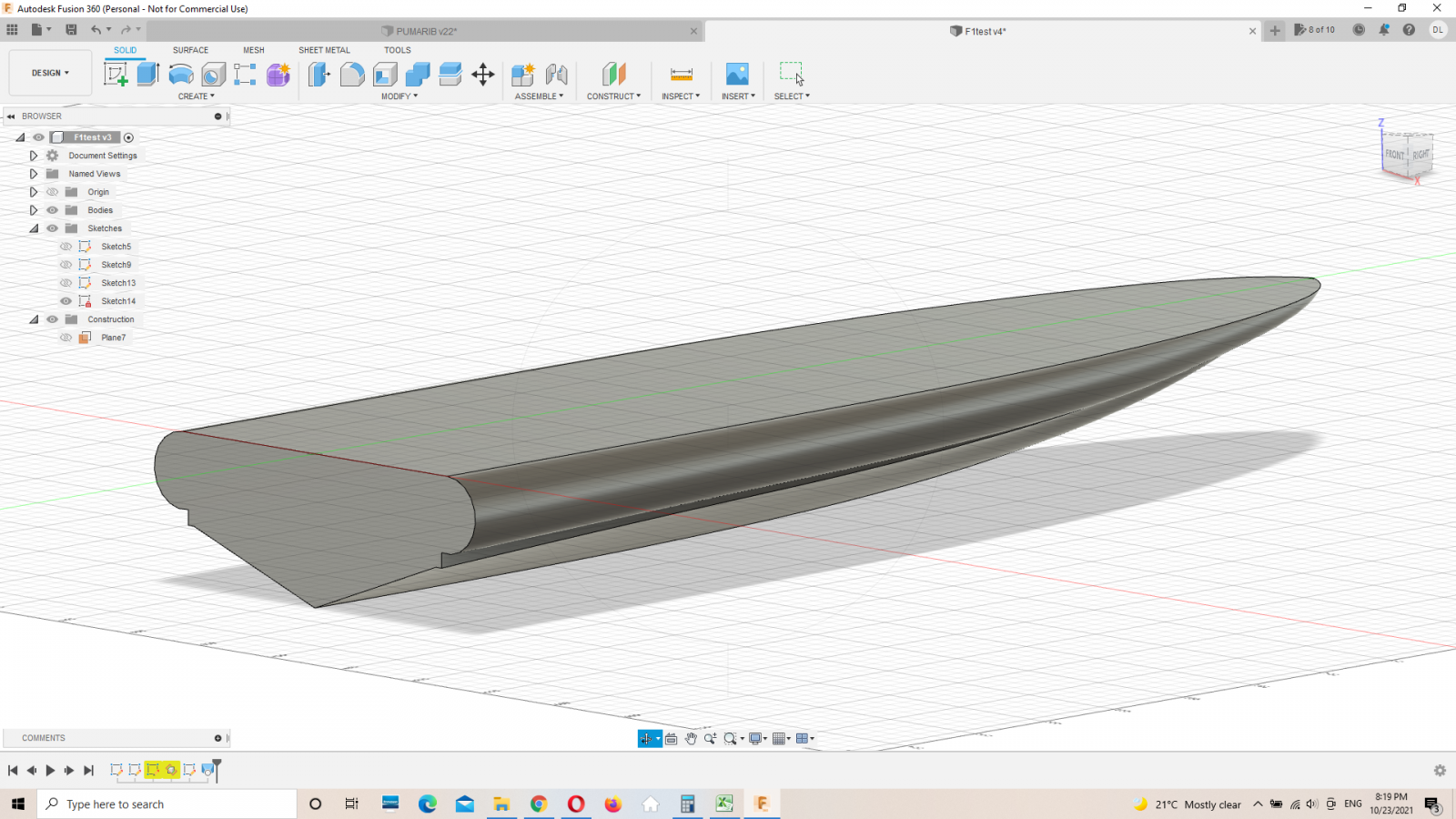Save the document with the save icon
1456x819 pixels.
[71, 30]
